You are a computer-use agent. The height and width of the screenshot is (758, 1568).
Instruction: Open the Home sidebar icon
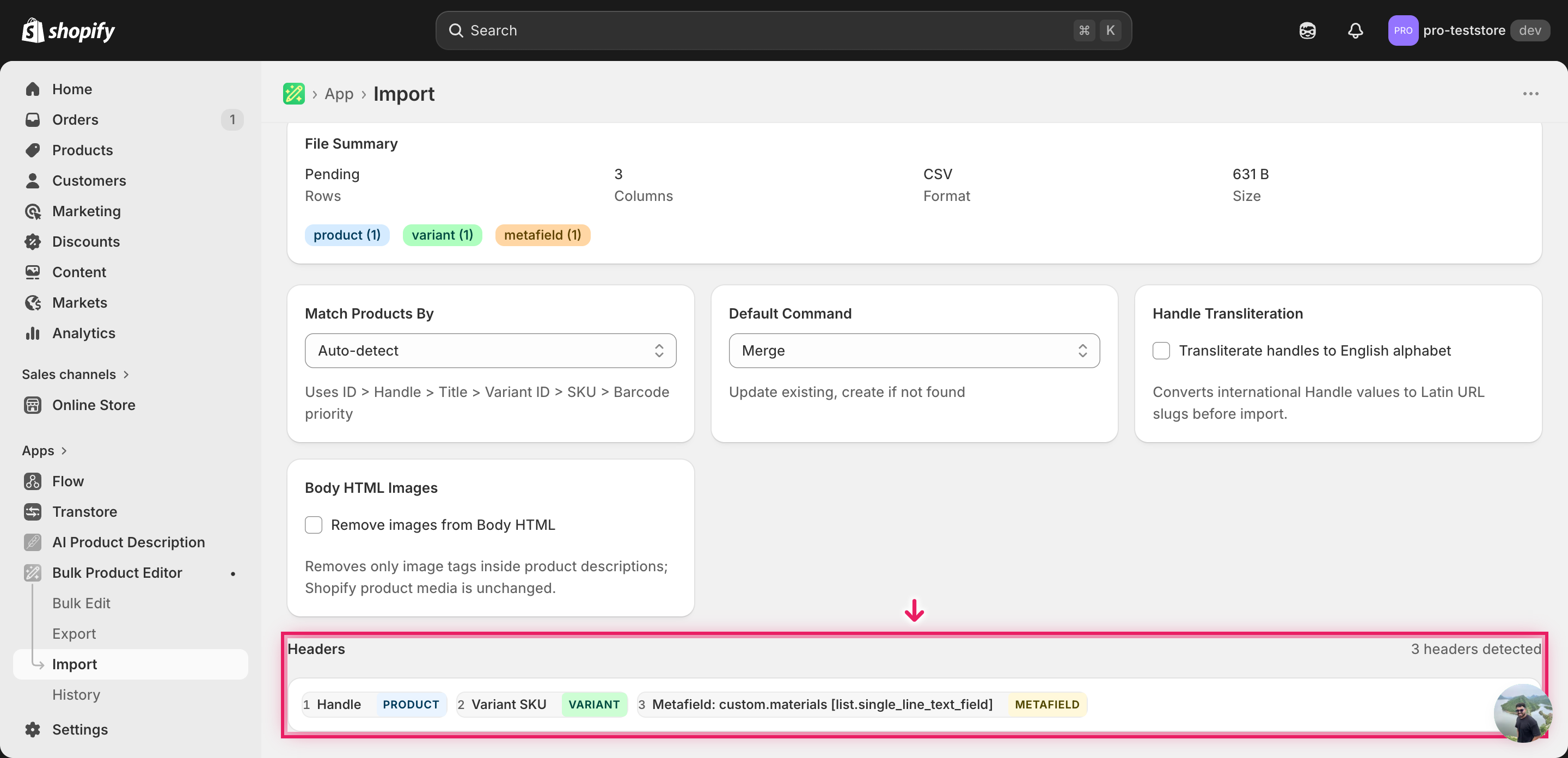pyautogui.click(x=33, y=89)
